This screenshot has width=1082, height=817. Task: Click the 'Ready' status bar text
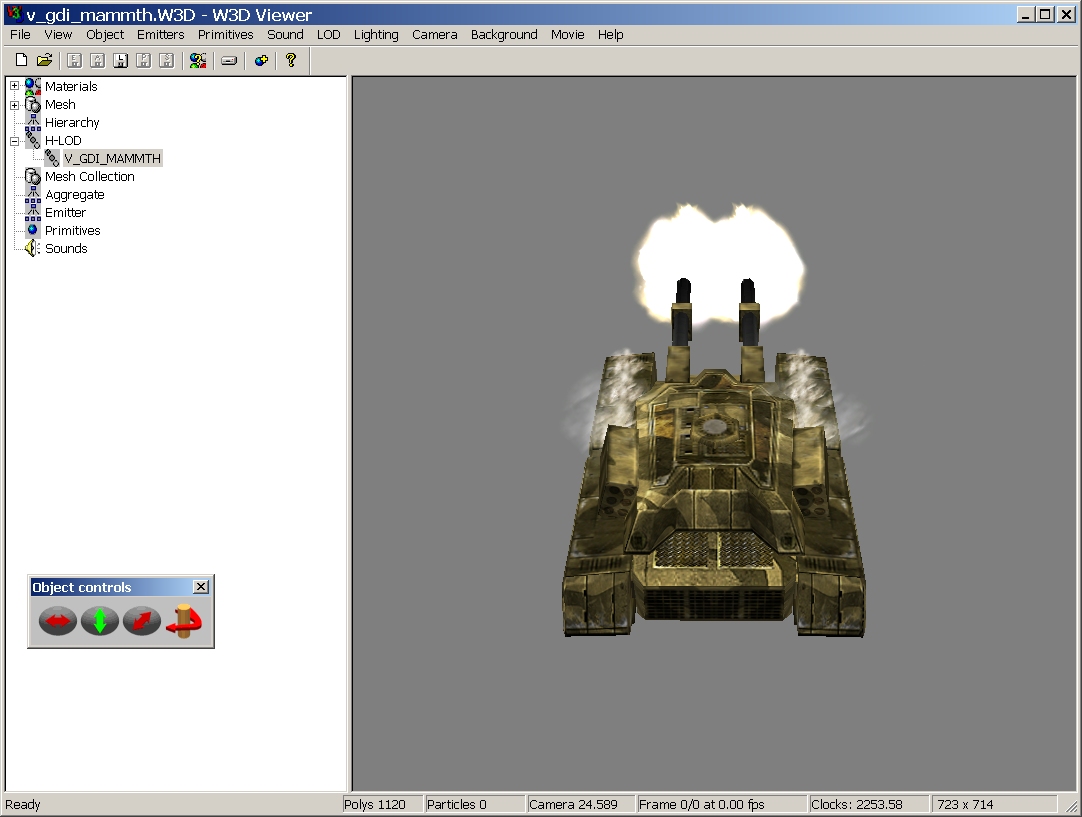23,805
